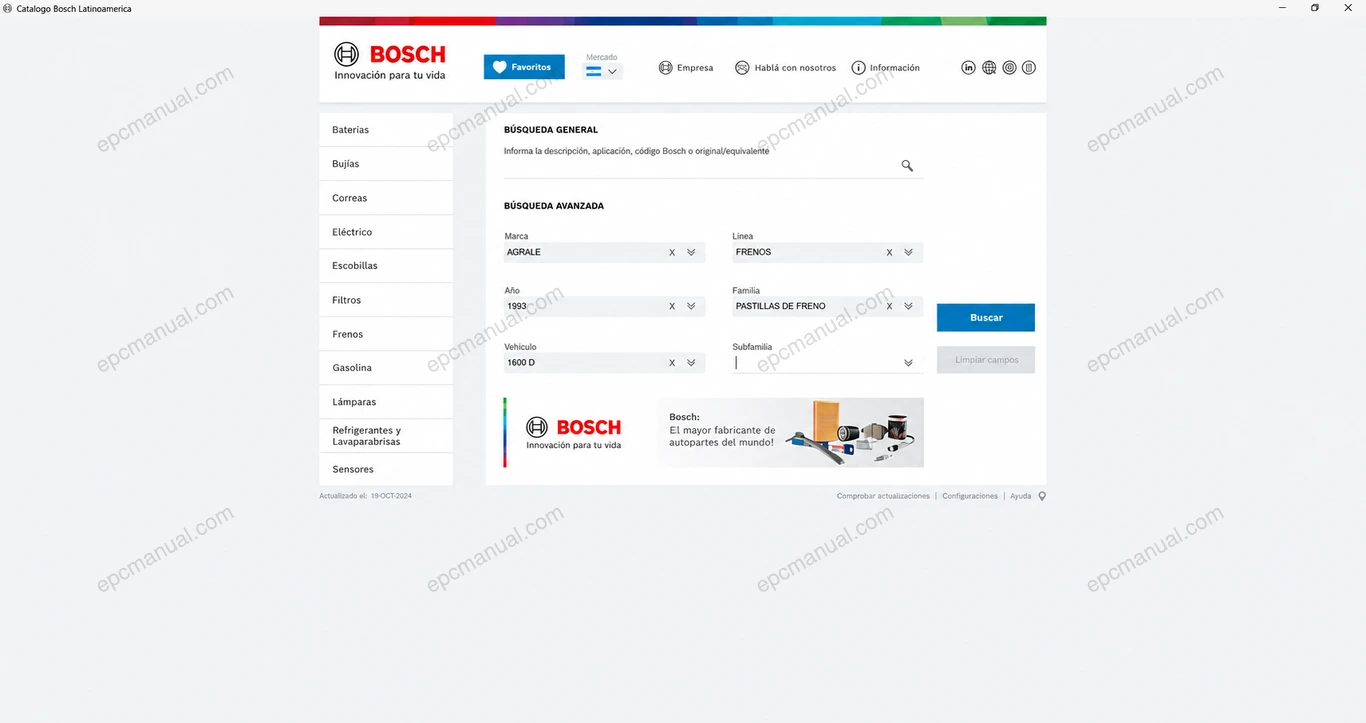Open the Mercado flag dropdown
Viewport: 1366px width, 723px height.
(x=603, y=72)
